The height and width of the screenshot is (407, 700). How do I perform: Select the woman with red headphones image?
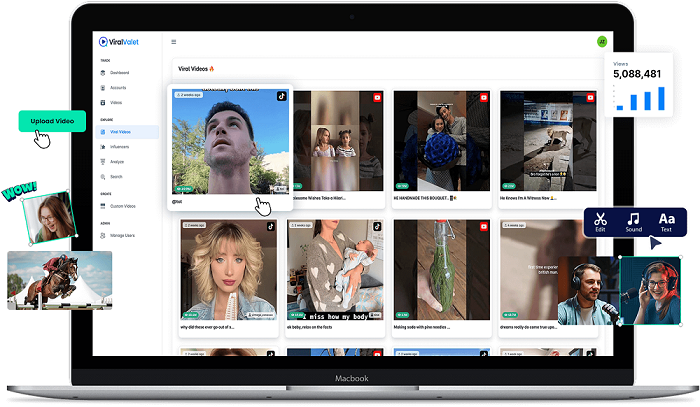650,291
